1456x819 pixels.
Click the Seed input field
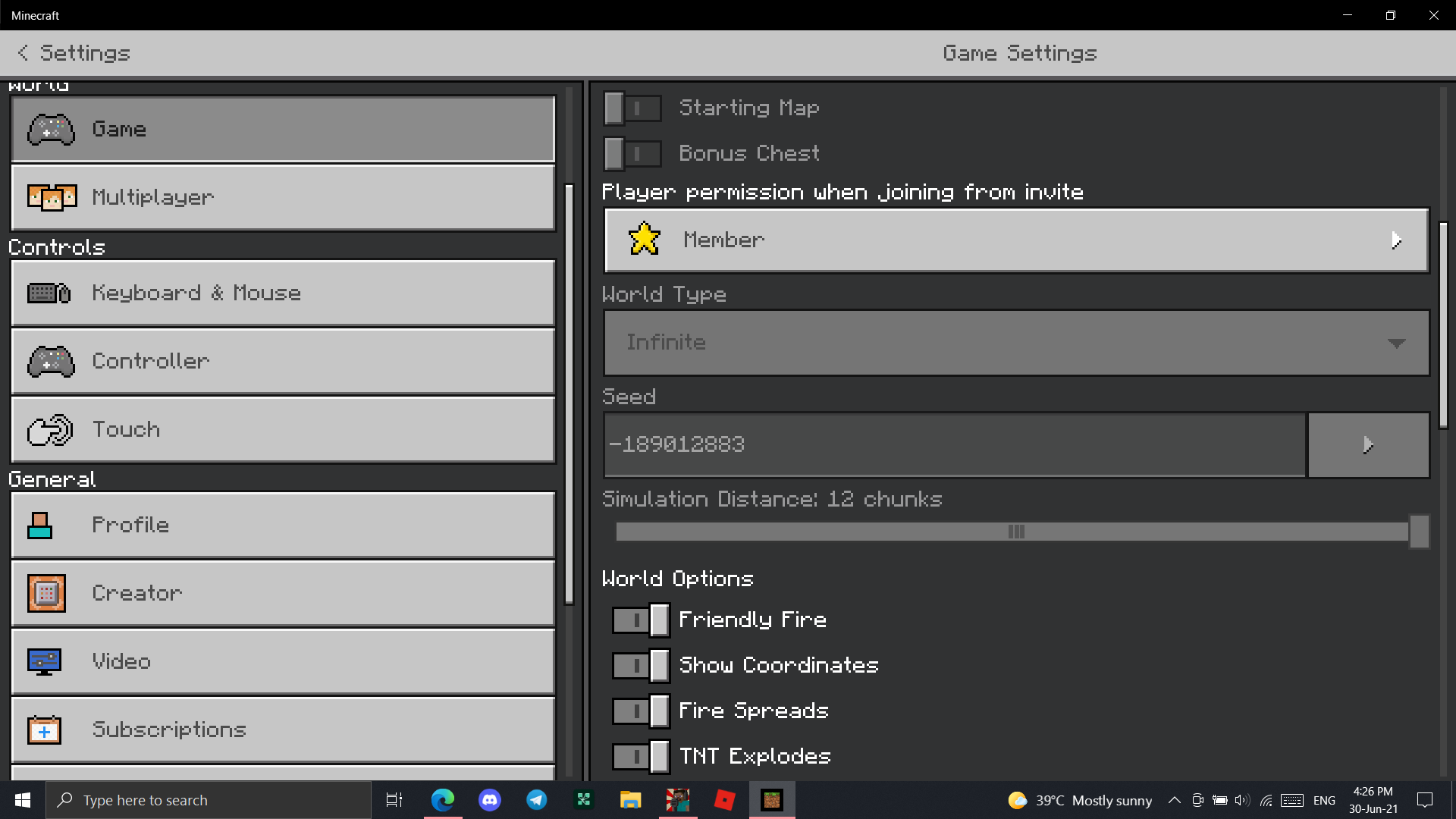(x=955, y=445)
